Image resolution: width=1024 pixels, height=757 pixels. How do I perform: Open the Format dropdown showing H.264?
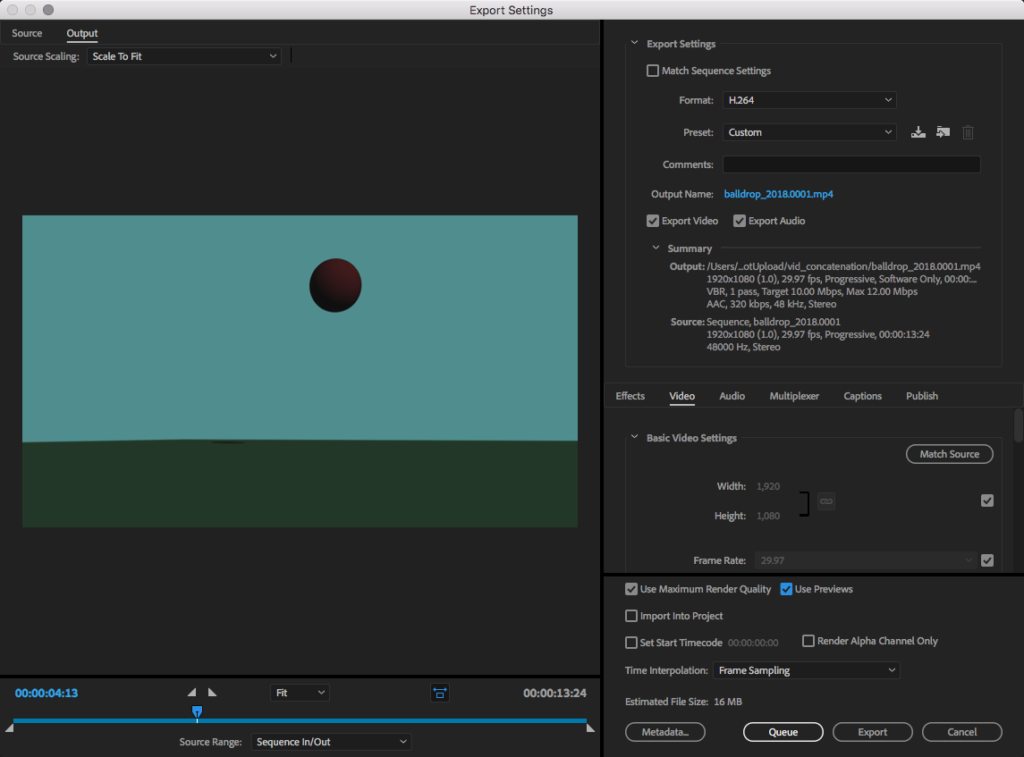pyautogui.click(x=808, y=100)
